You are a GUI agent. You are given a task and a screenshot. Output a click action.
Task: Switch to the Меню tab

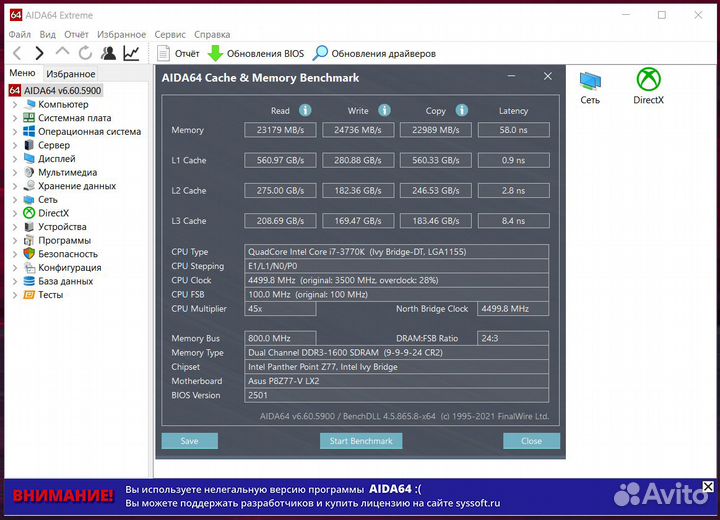[22, 73]
